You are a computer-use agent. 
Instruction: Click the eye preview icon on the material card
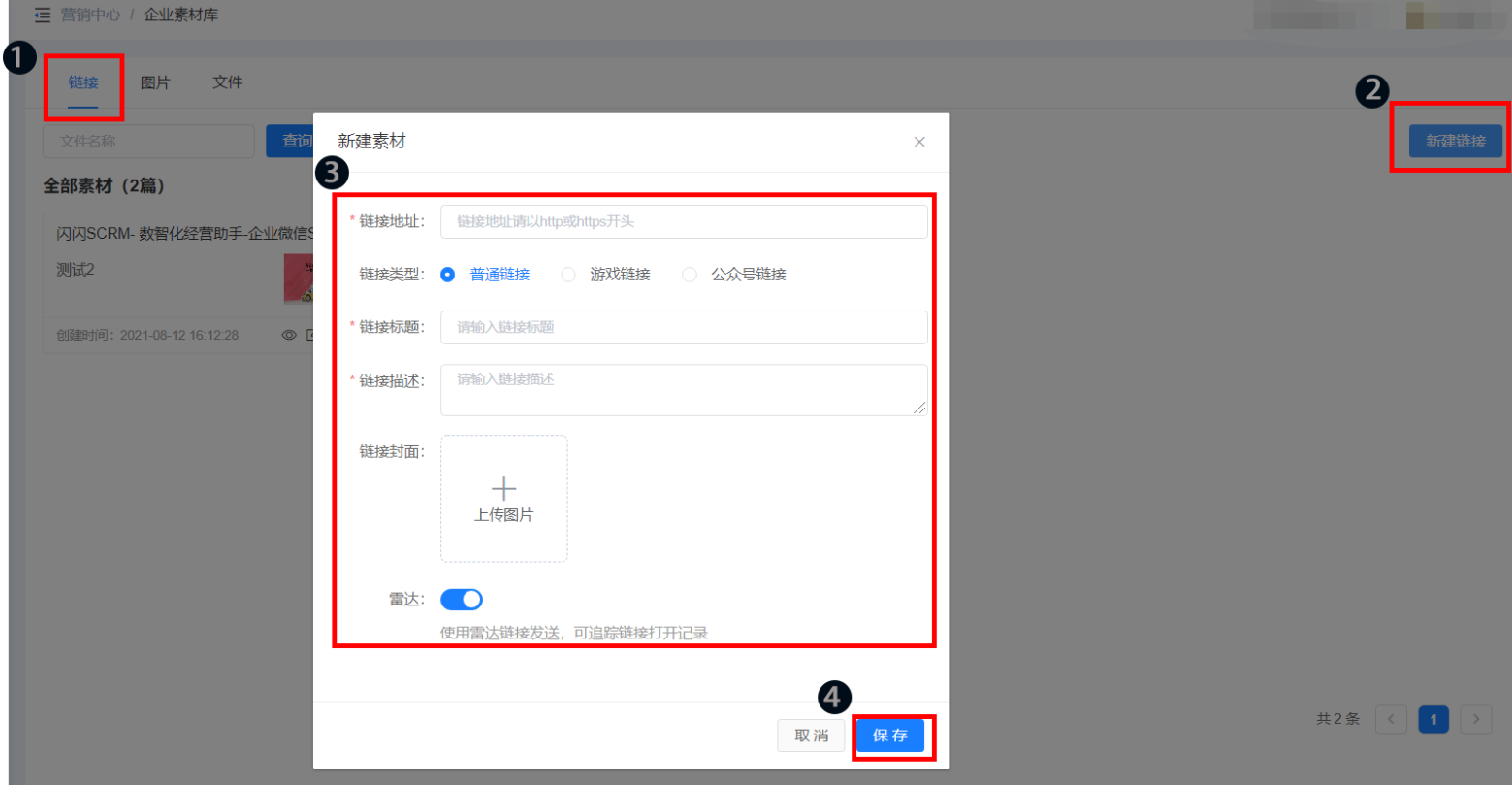(288, 334)
